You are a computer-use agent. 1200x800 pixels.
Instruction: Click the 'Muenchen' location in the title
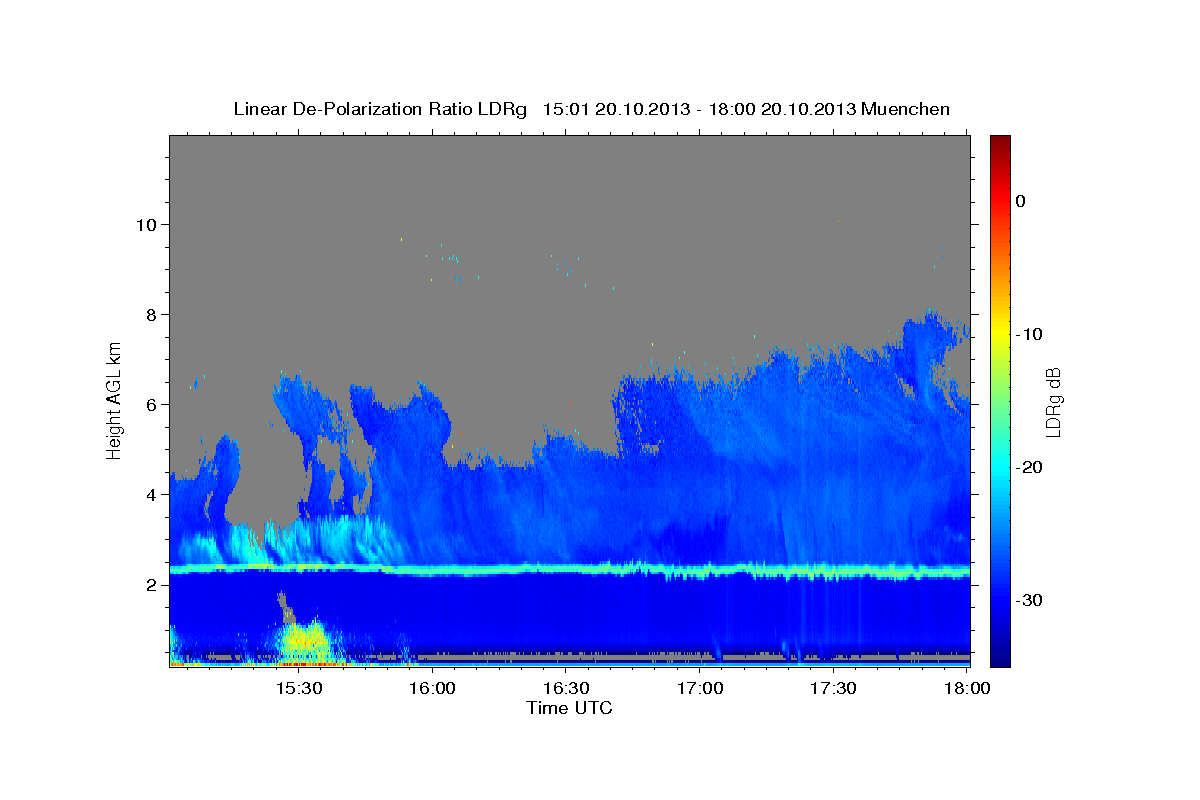coord(903,109)
